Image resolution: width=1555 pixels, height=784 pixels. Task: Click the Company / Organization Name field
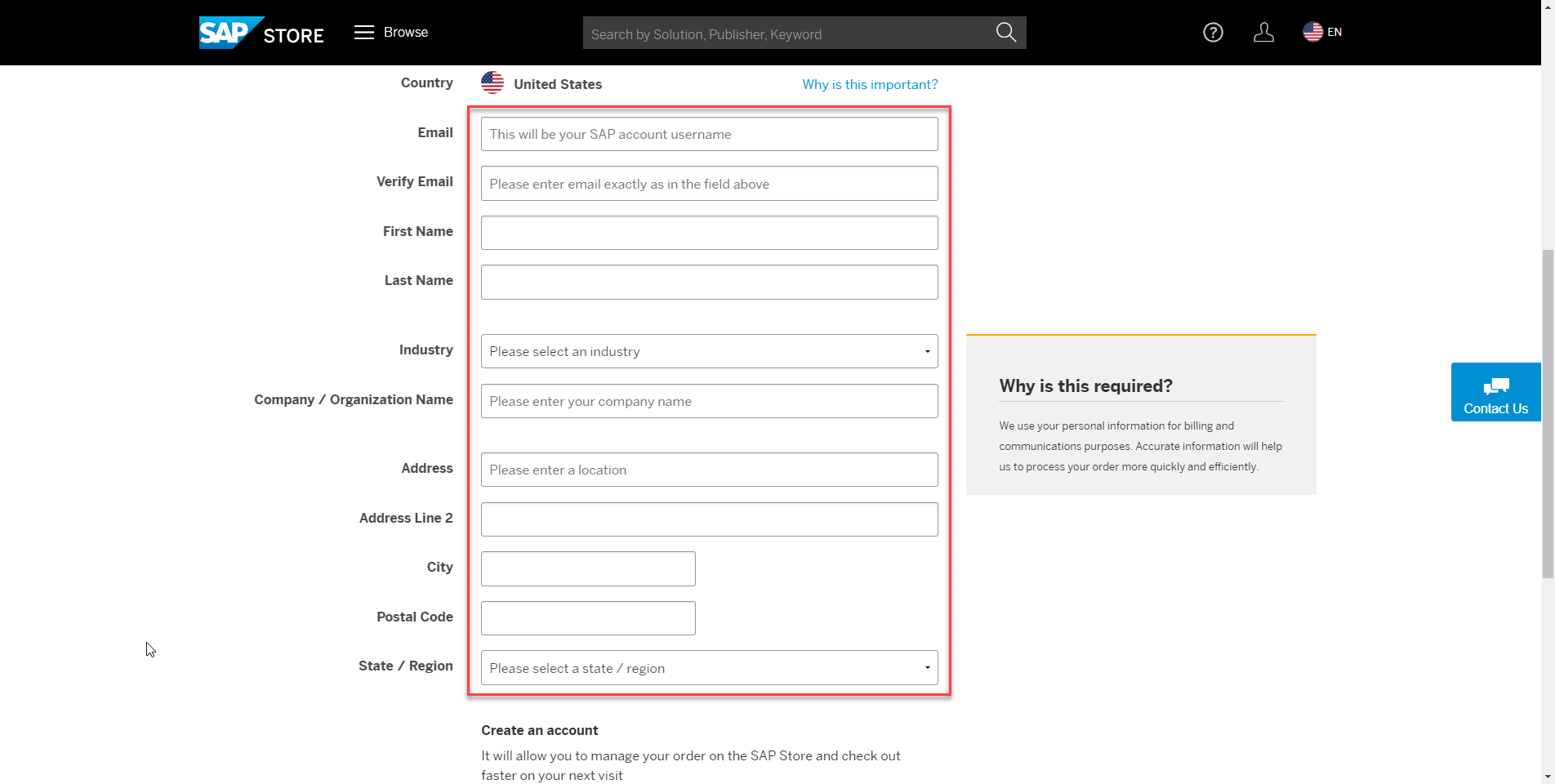click(709, 401)
